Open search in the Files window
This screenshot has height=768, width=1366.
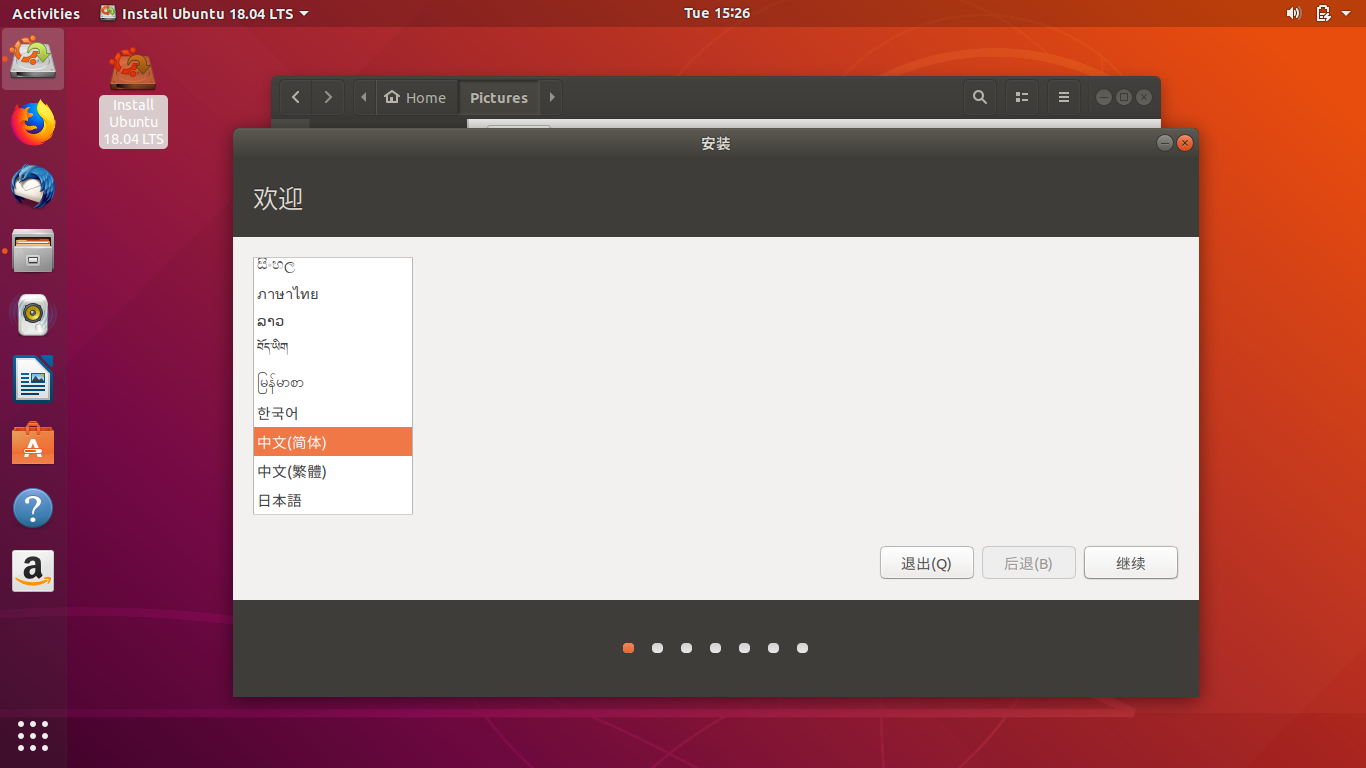click(x=980, y=97)
